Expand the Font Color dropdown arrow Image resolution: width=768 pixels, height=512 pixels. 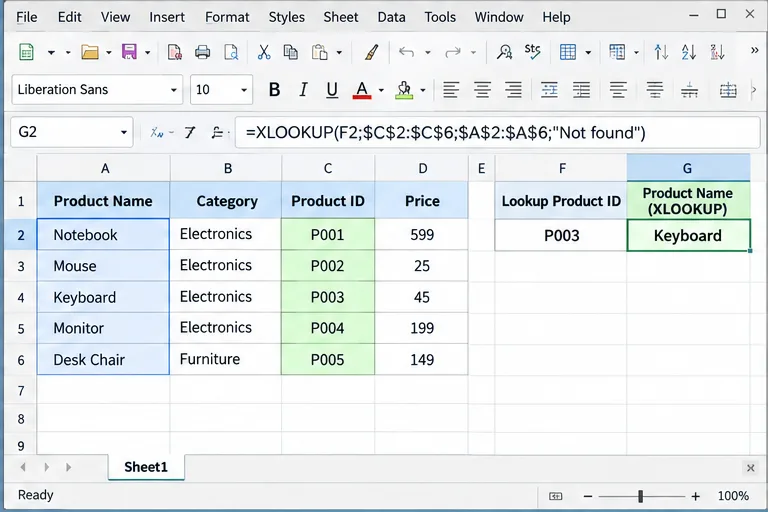pos(381,90)
